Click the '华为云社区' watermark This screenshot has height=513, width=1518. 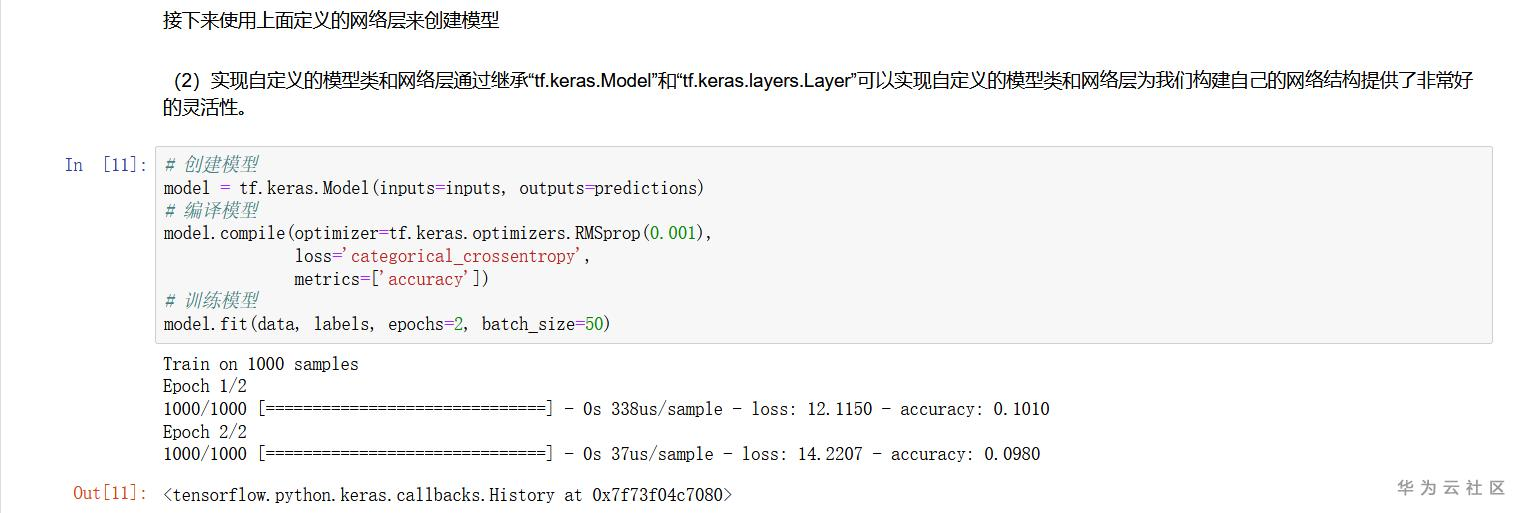[1450, 488]
